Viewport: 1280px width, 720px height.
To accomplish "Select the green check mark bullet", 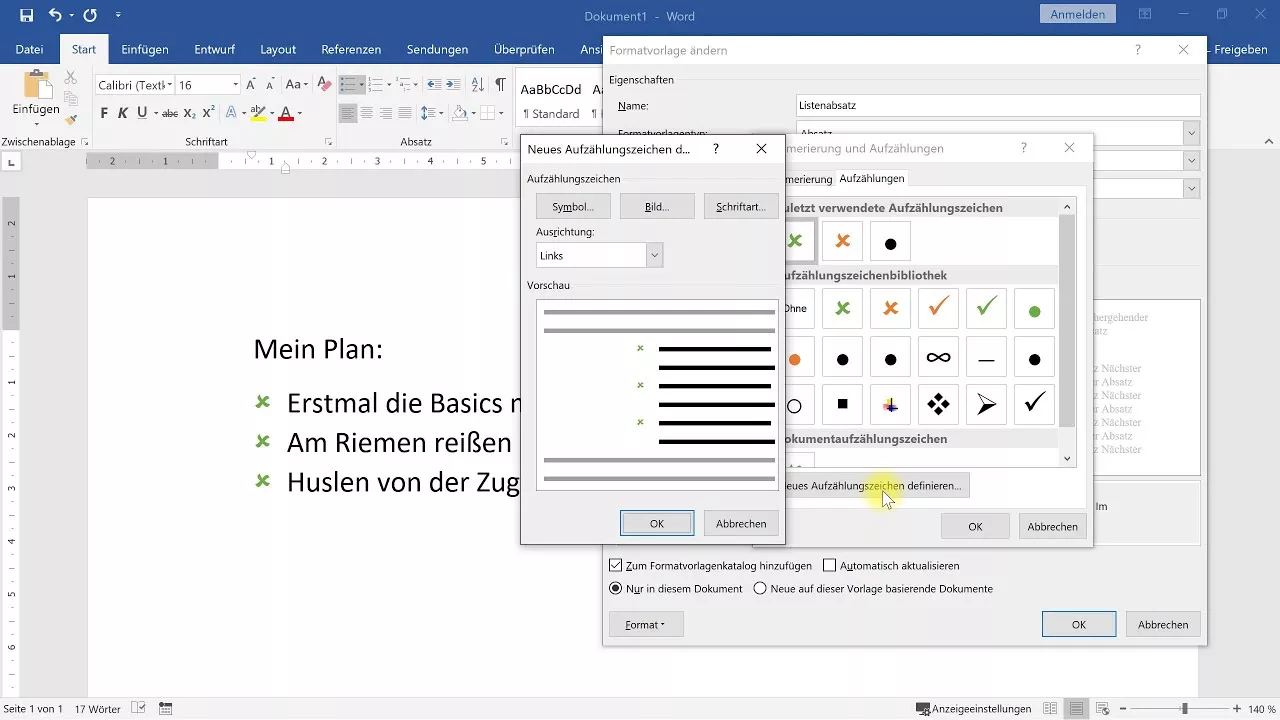I will coord(986,308).
